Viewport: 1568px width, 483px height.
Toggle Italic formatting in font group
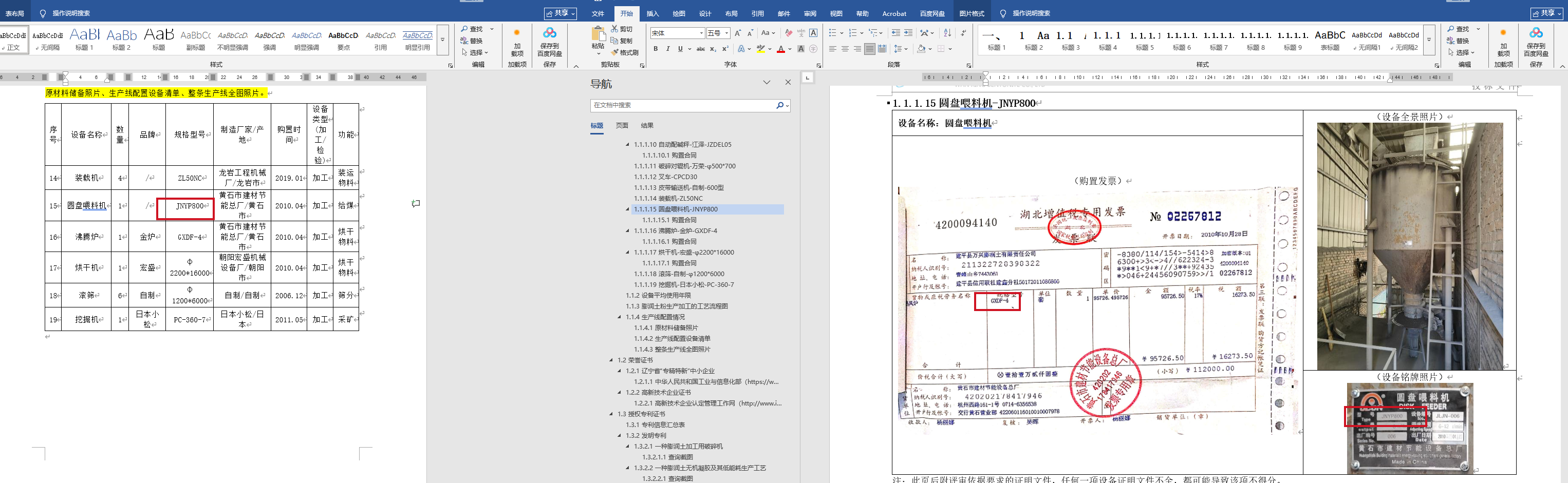pyautogui.click(x=668, y=49)
